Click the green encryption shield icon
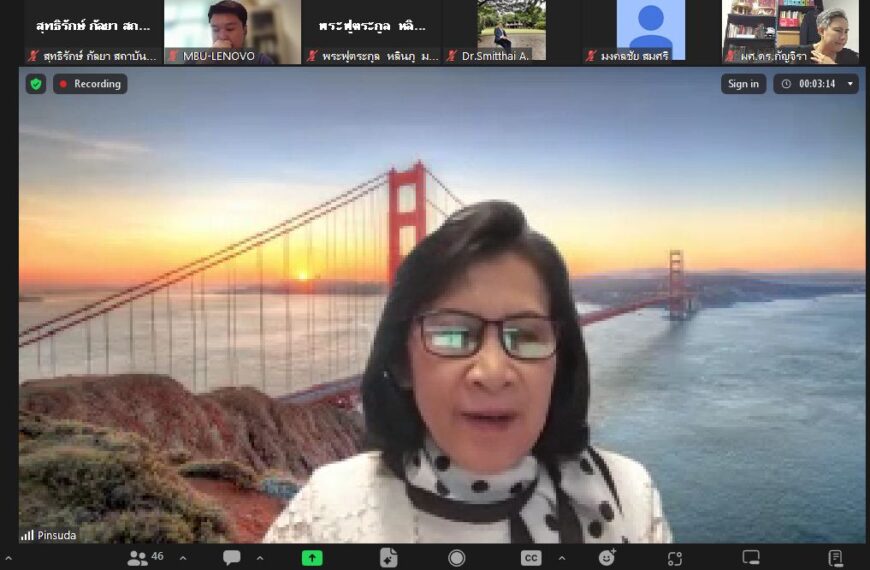870x570 pixels. click(x=36, y=84)
